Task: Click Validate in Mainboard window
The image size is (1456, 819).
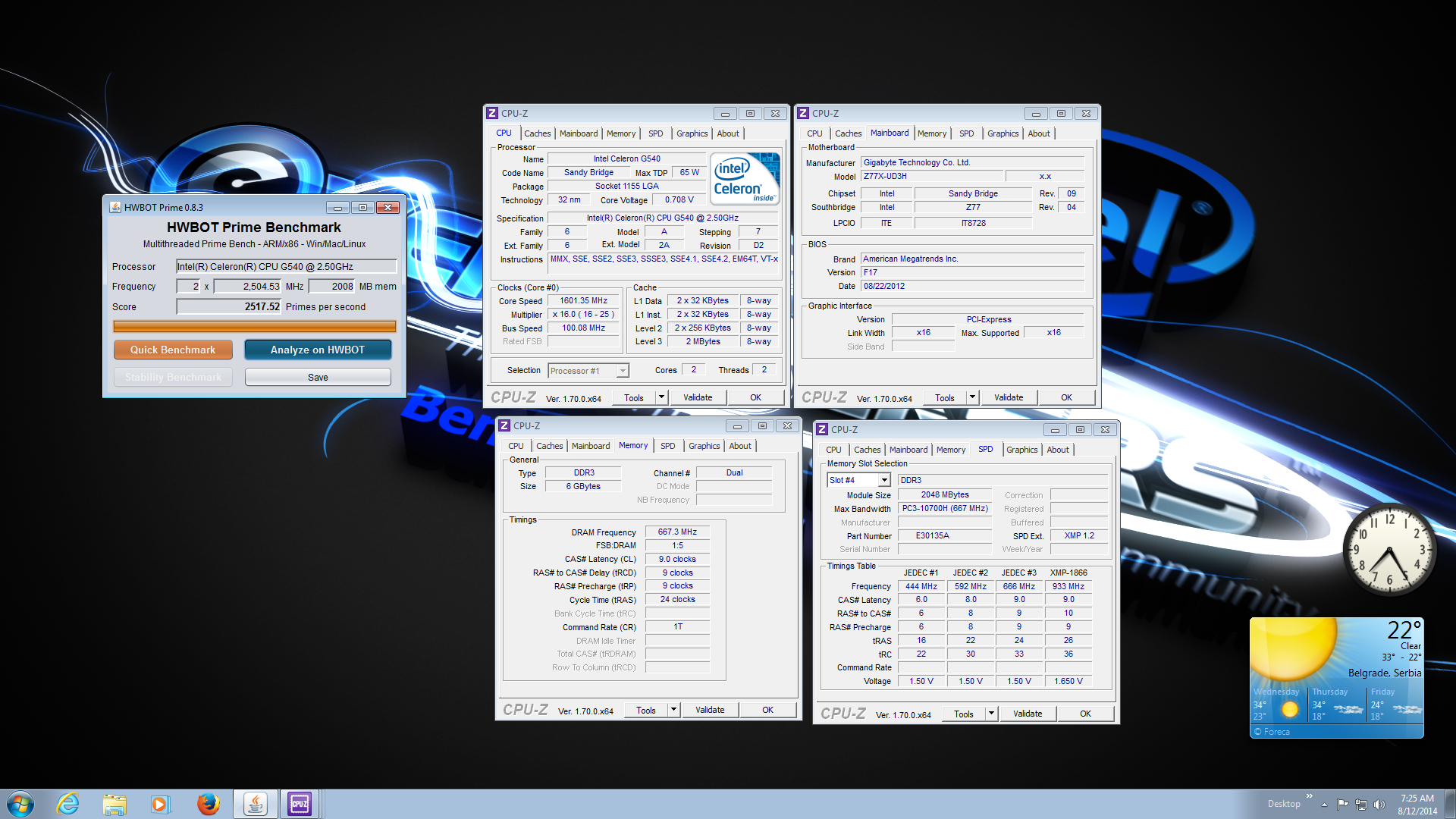Action: click(x=1009, y=397)
